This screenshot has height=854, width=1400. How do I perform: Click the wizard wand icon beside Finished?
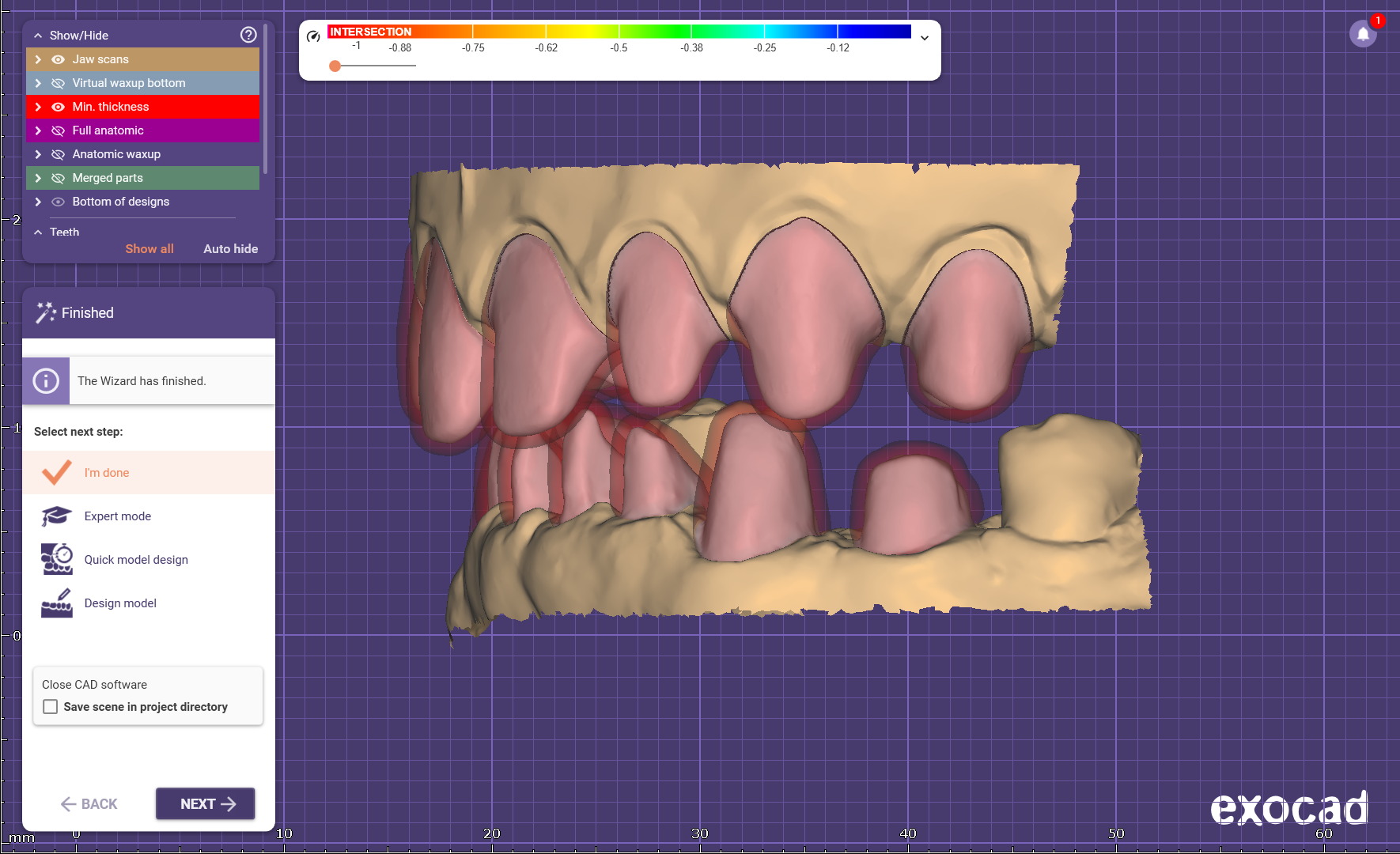46,312
